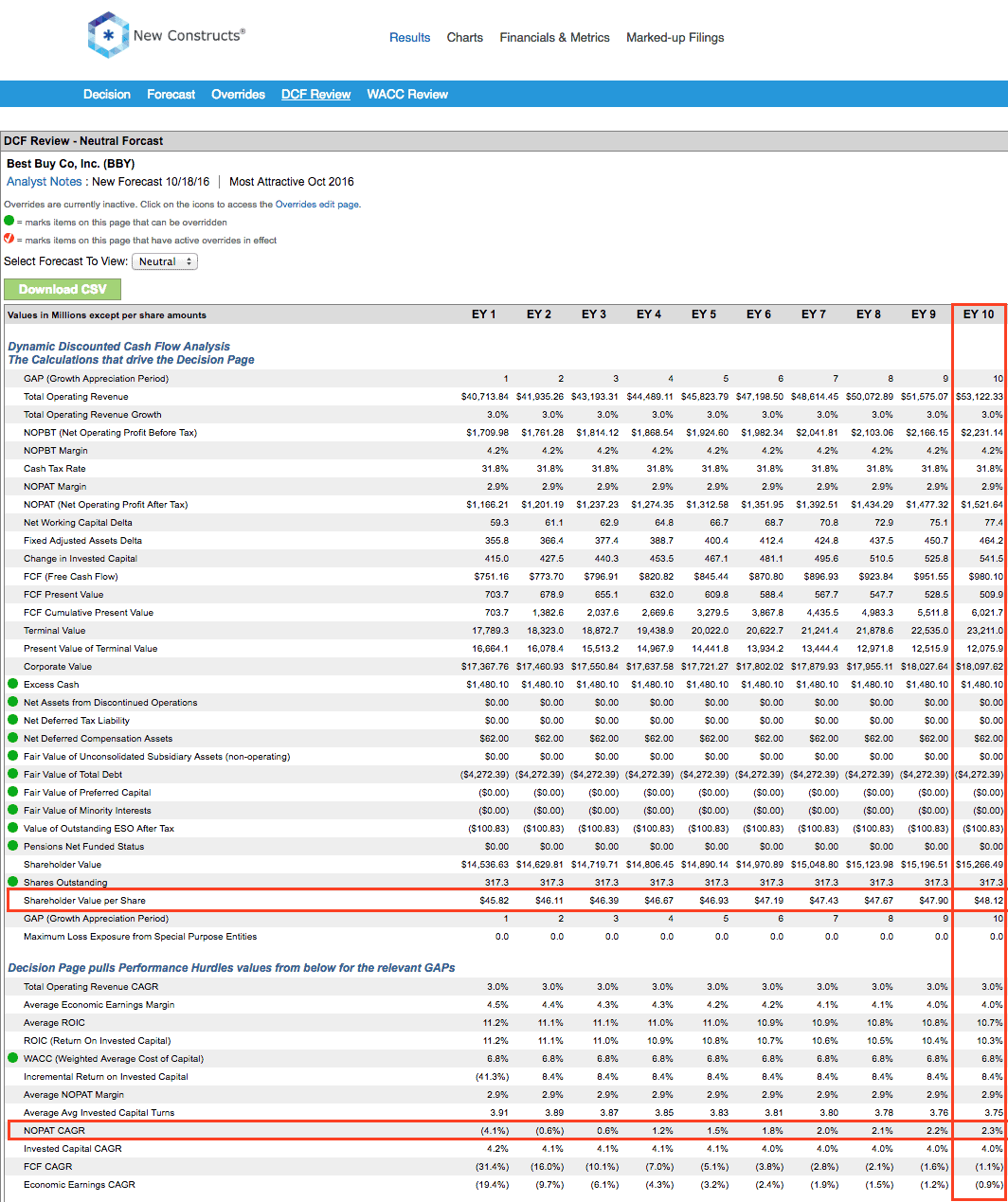Click EY 1 FCF CAGR value (31.4%)
This screenshot has width=1008, height=1202.
(x=493, y=1166)
